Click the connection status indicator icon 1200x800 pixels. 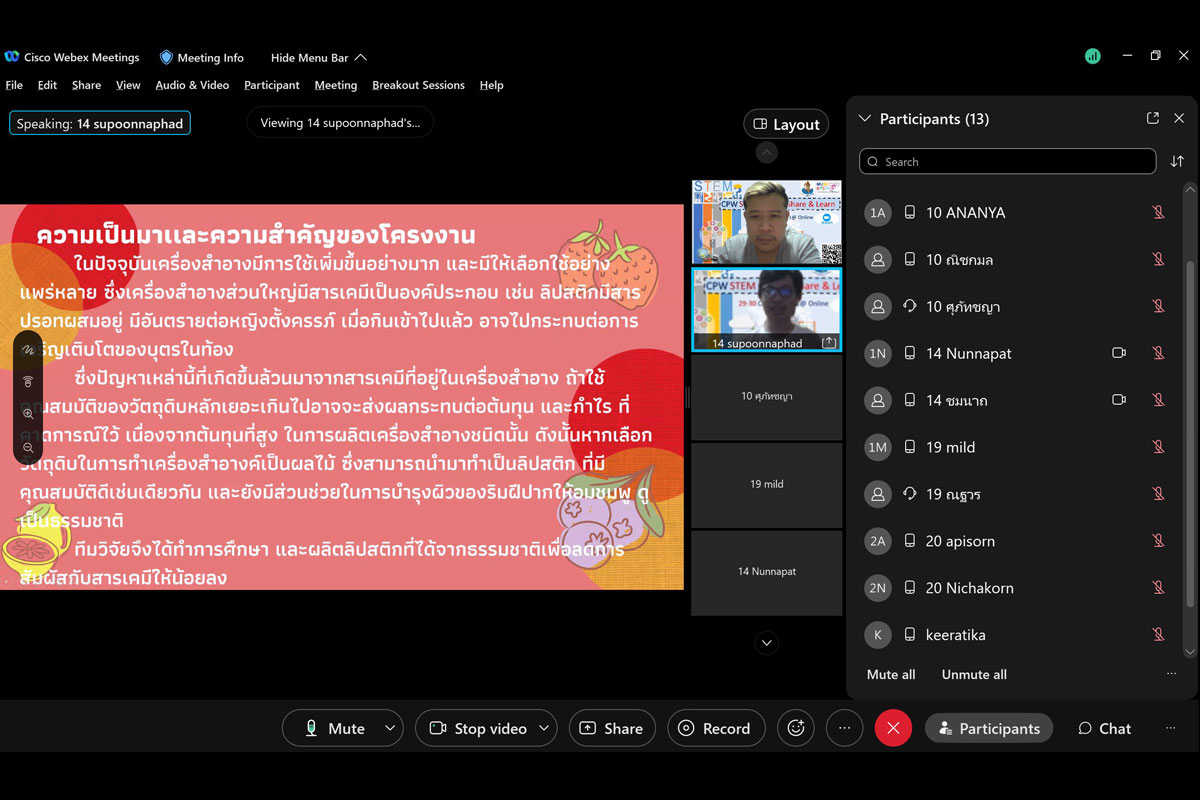(1092, 56)
